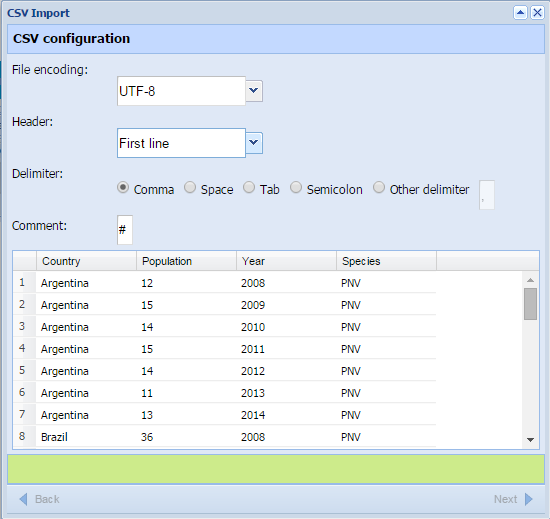This screenshot has width=550, height=519.
Task: Click the Country column header
Action: (x=86, y=261)
